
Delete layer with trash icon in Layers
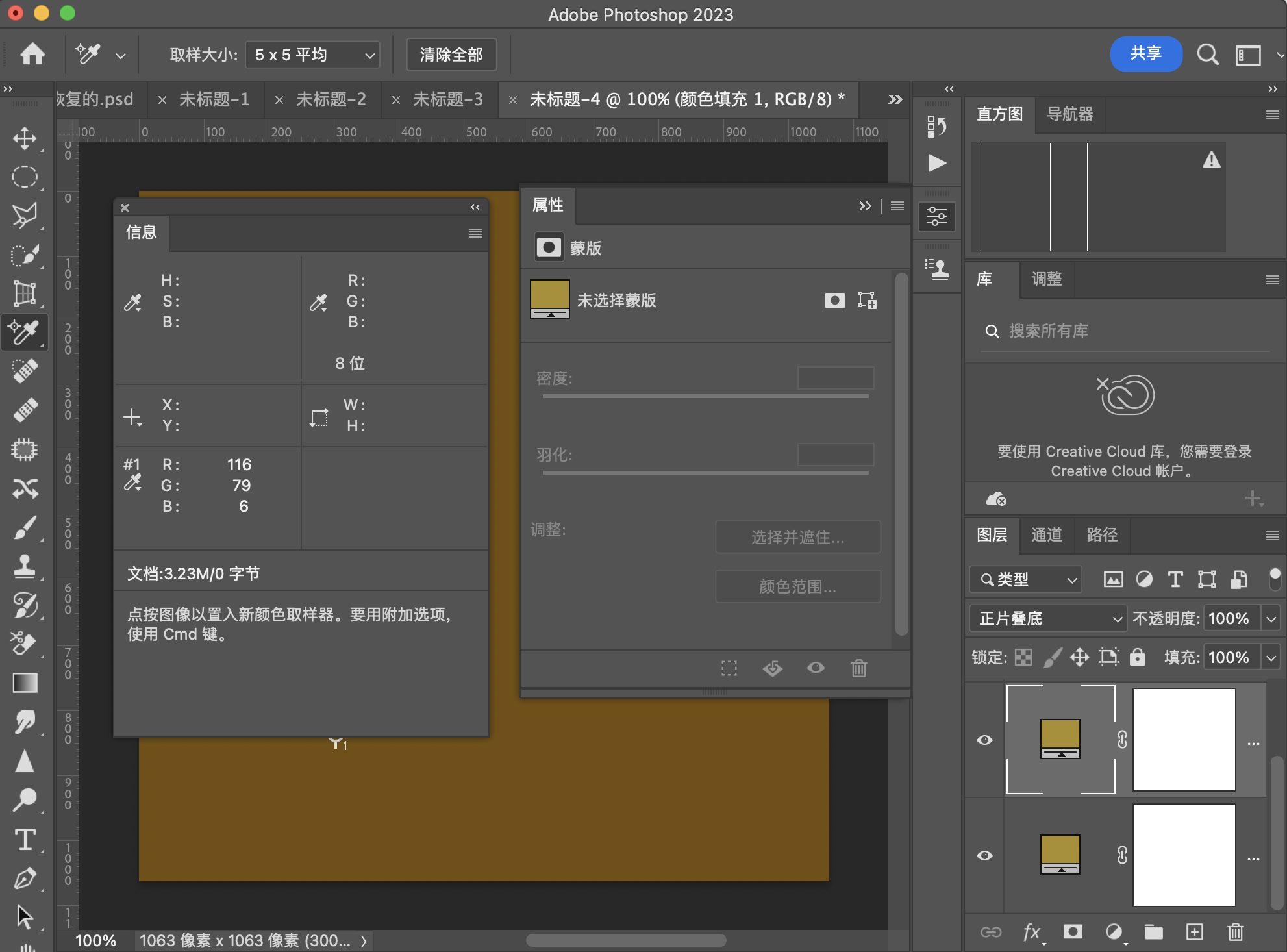[x=1235, y=932]
